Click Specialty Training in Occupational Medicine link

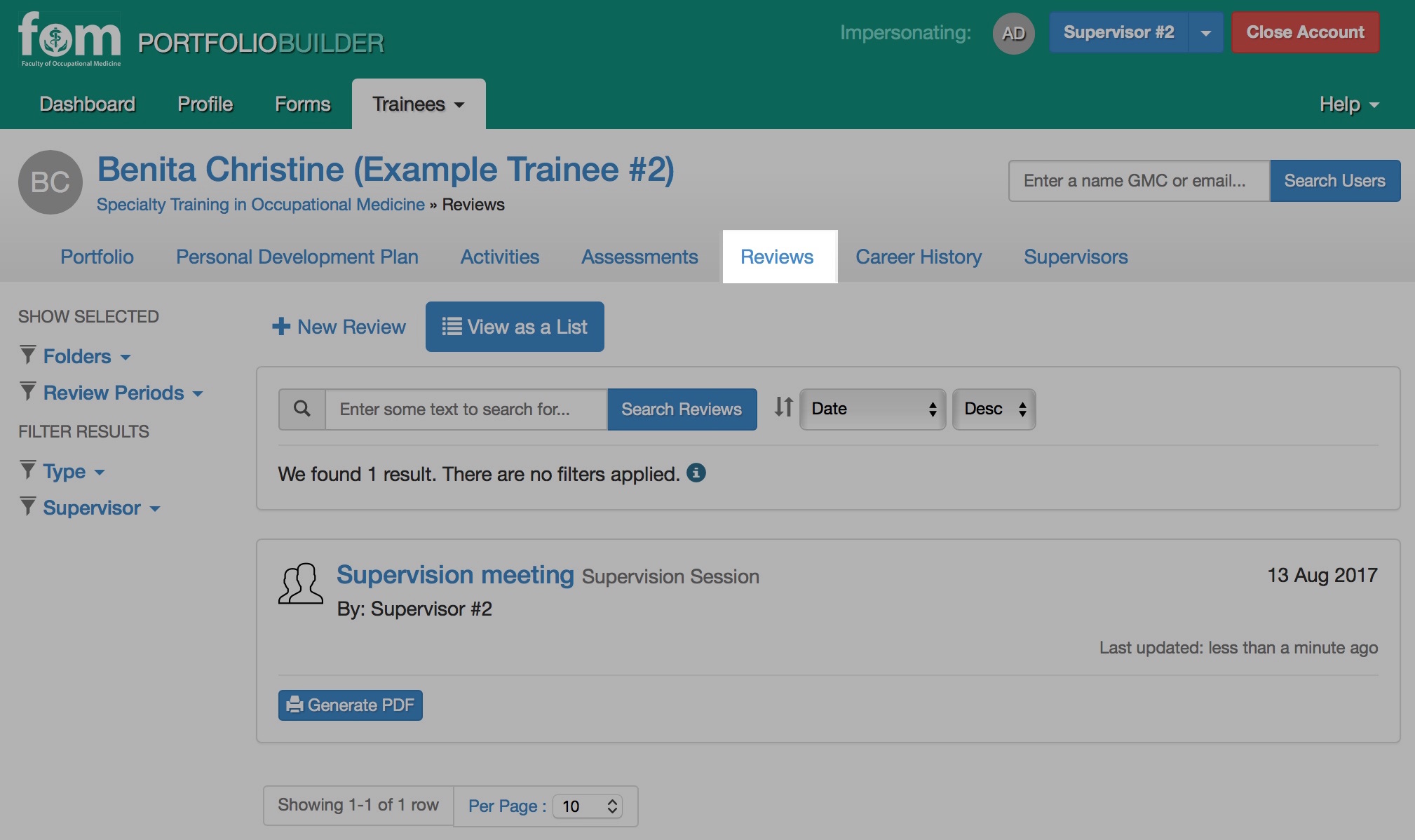pos(261,205)
